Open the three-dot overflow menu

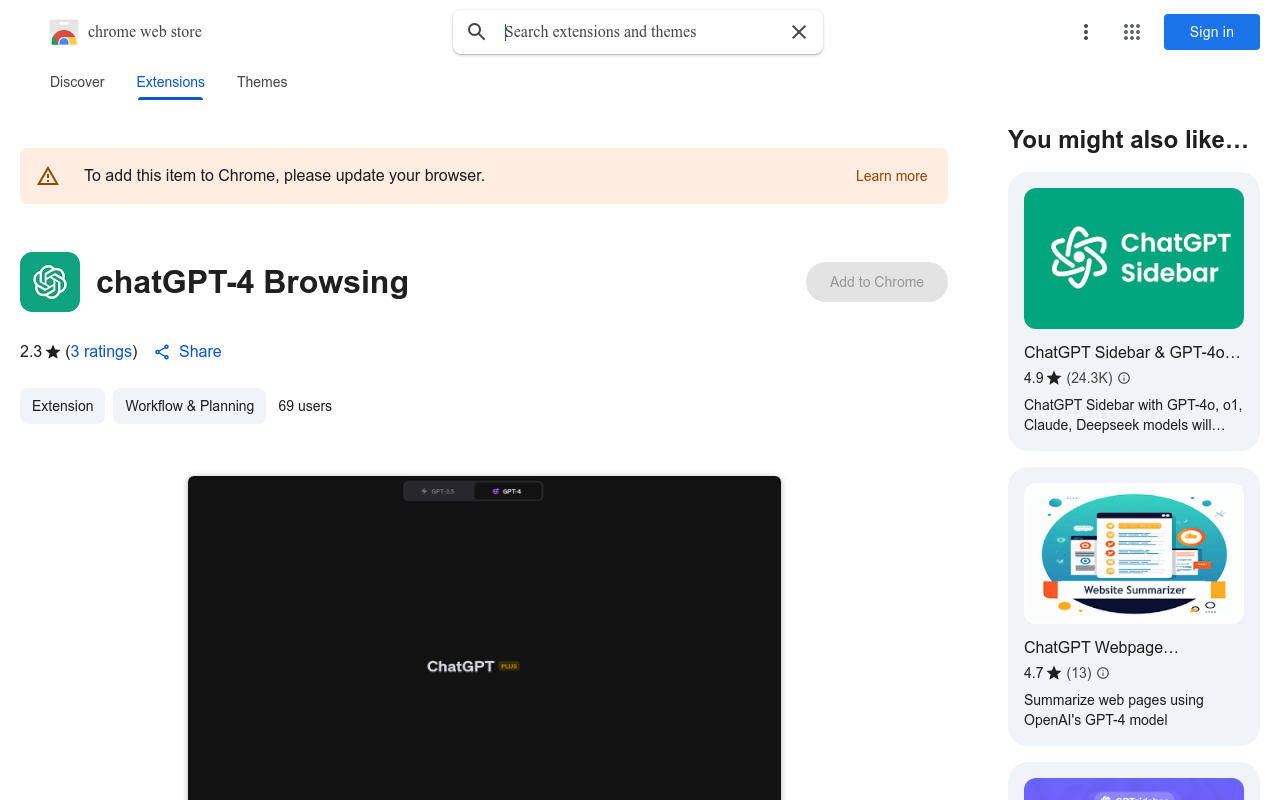[1085, 32]
